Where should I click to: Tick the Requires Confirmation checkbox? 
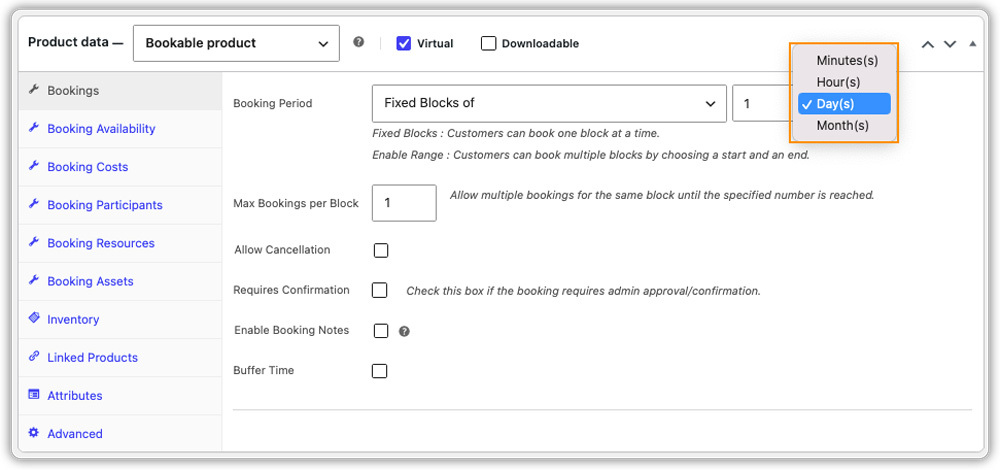pyautogui.click(x=379, y=290)
